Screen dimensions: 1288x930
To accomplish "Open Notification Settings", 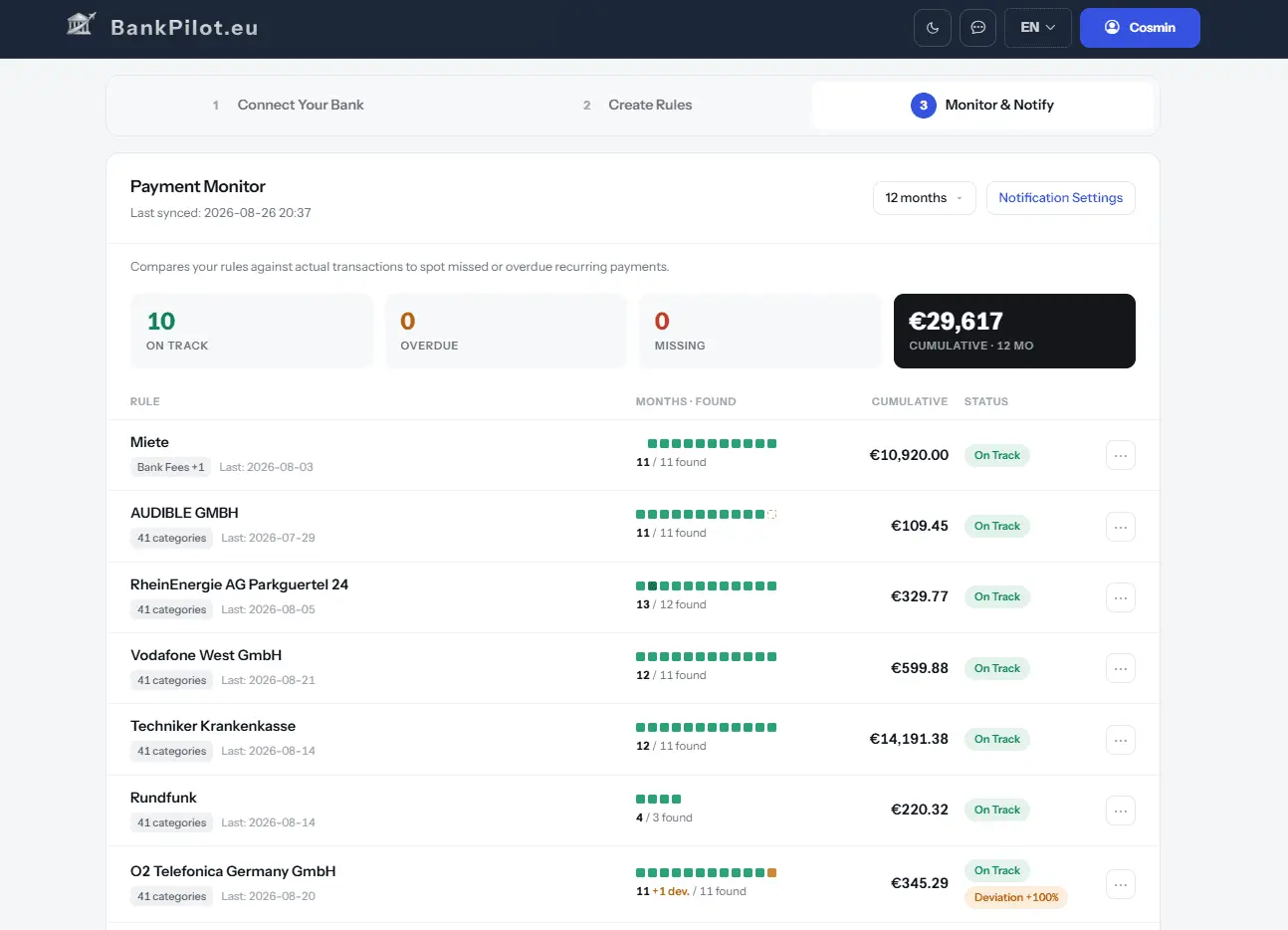I will click(x=1061, y=198).
